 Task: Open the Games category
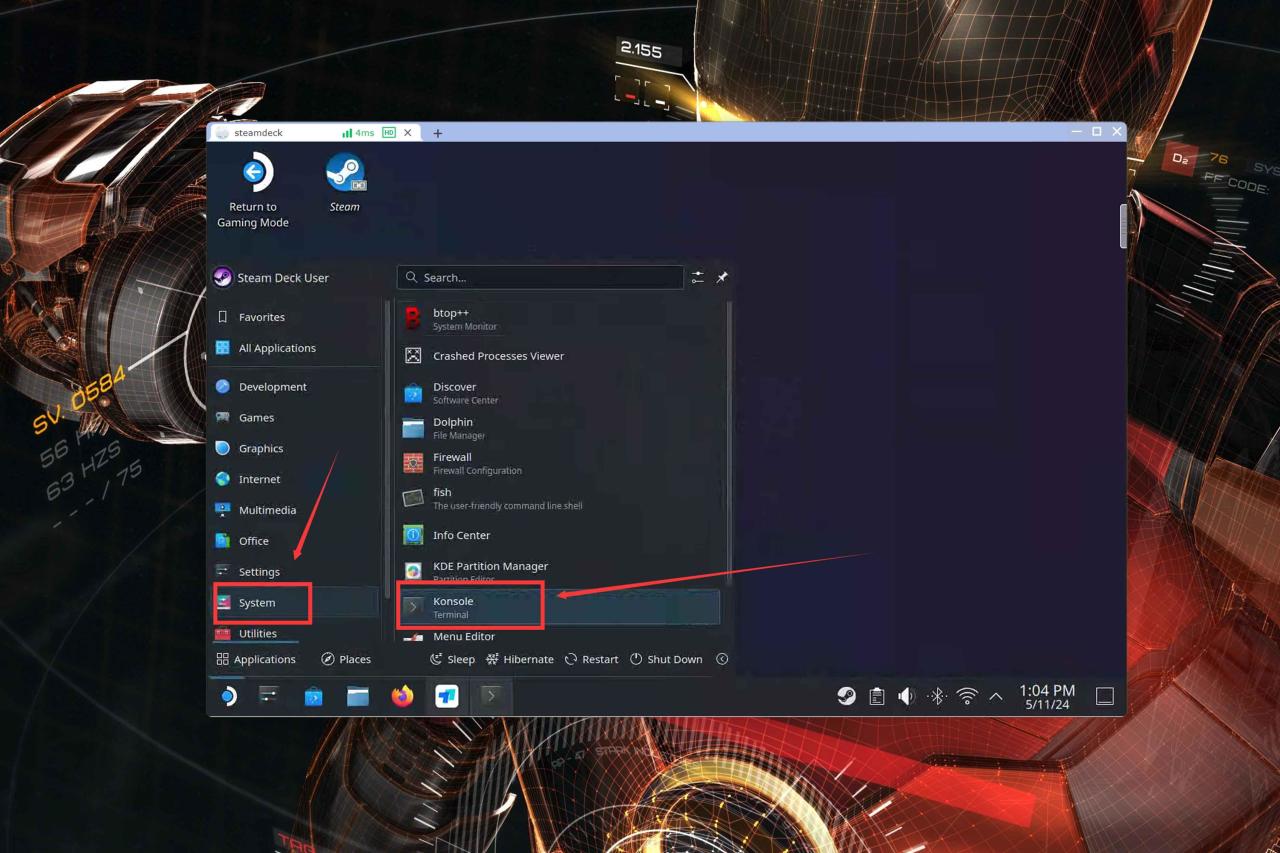[296, 418]
